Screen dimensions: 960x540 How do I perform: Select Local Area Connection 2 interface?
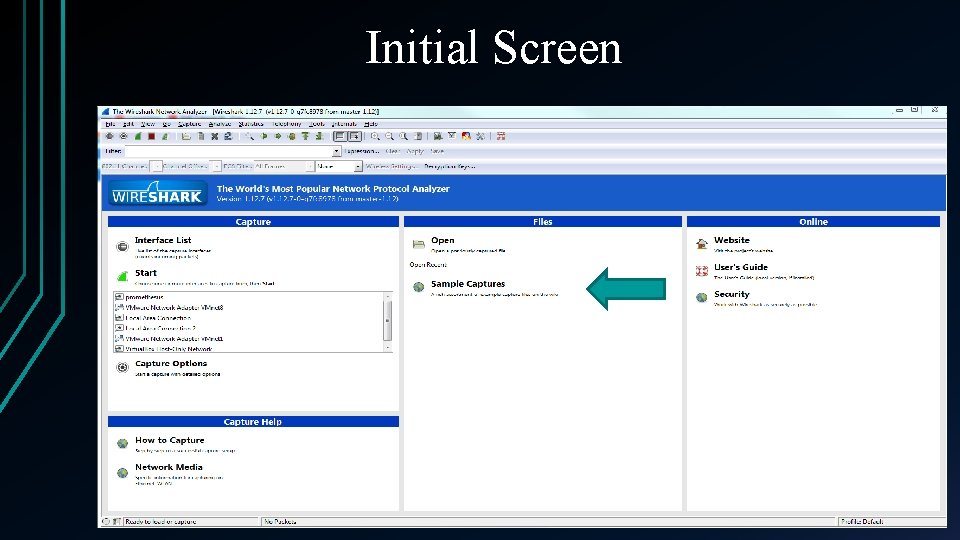[x=160, y=328]
